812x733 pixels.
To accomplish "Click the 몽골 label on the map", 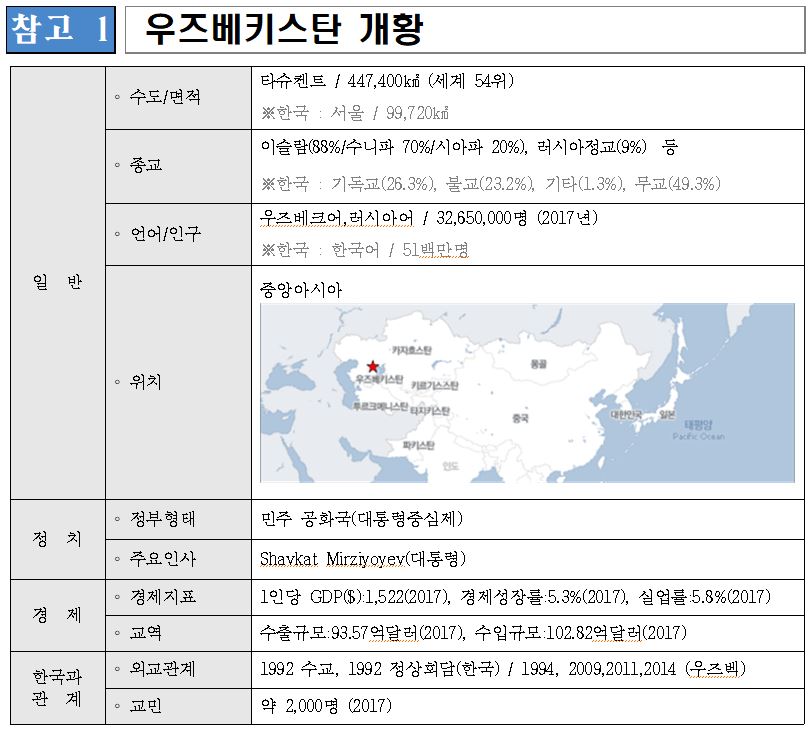I will [x=539, y=365].
